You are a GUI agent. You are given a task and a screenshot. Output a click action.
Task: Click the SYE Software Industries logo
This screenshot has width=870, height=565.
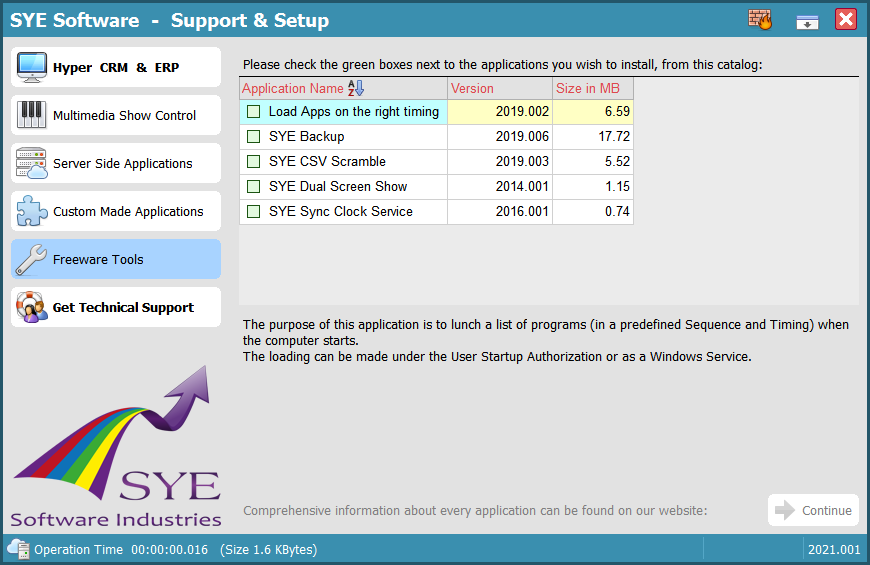[x=116, y=446]
